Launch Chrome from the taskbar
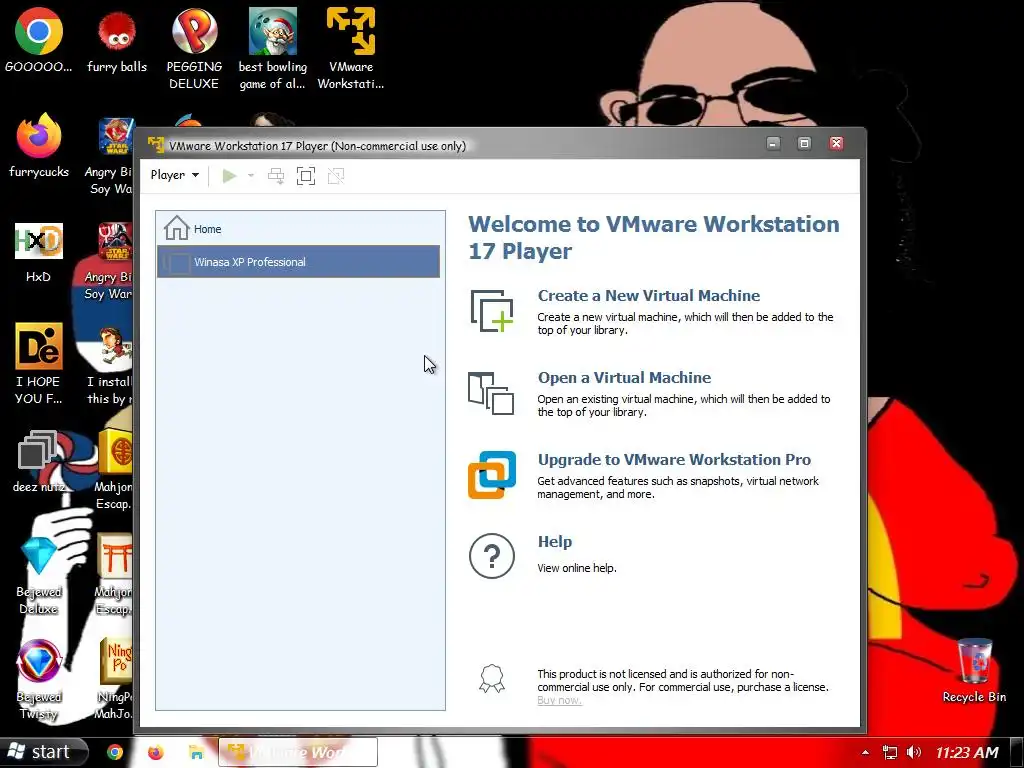Viewport: 1024px width, 768px height. (116, 752)
